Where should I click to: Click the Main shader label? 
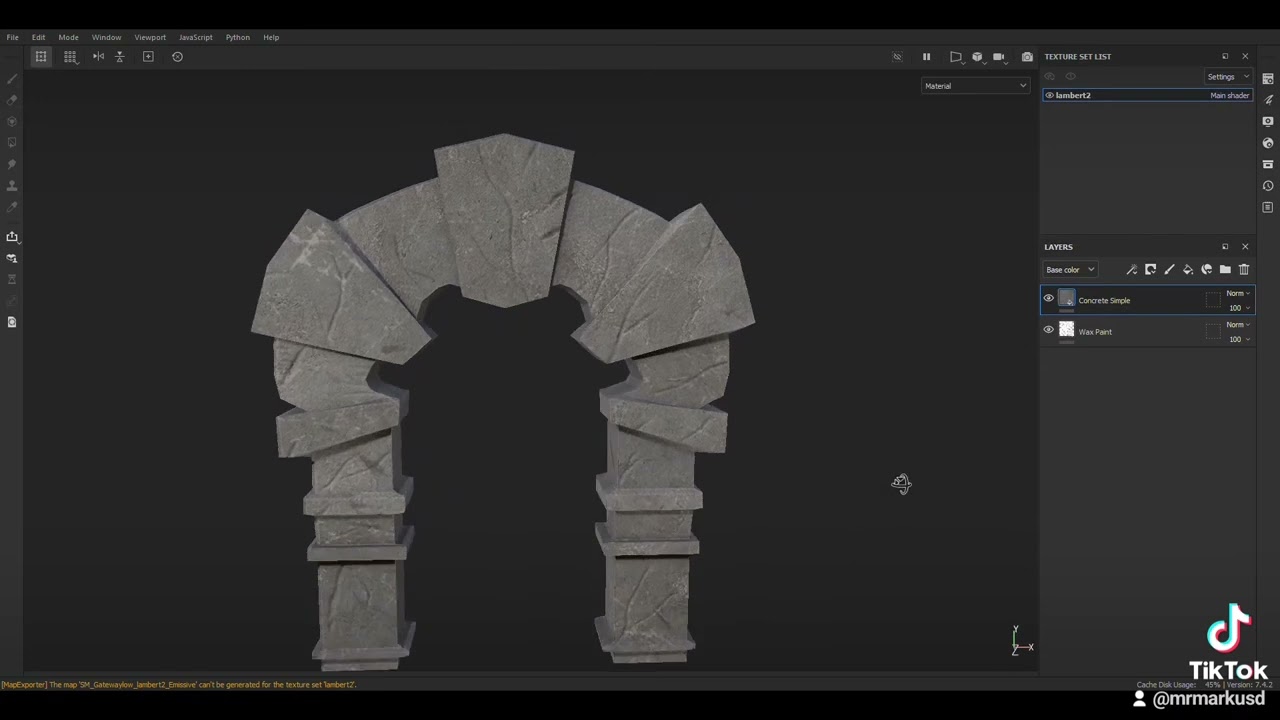coord(1230,95)
